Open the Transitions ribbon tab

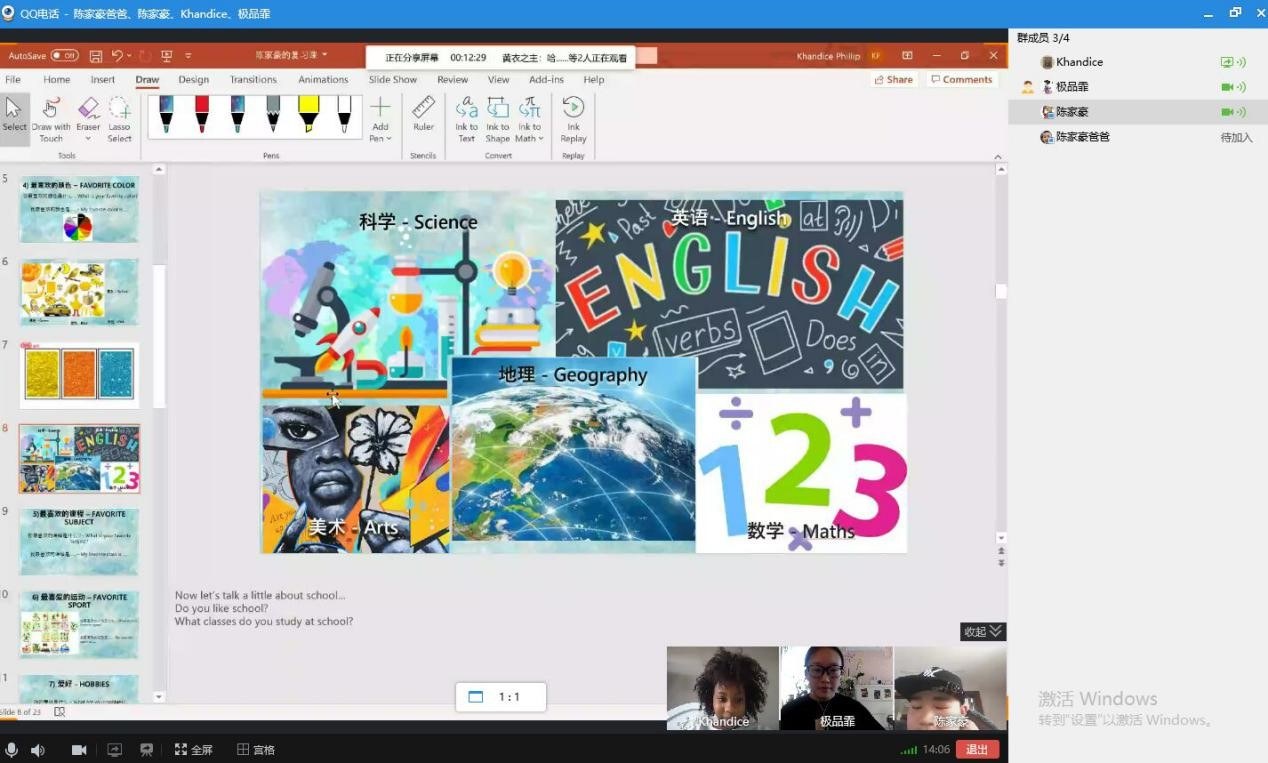coord(253,80)
